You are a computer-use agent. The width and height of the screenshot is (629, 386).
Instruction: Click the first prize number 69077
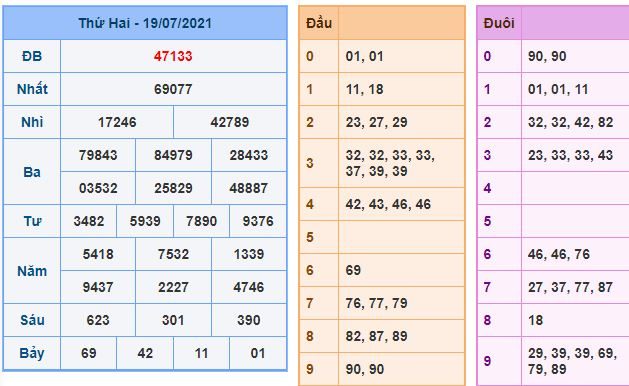(173, 89)
